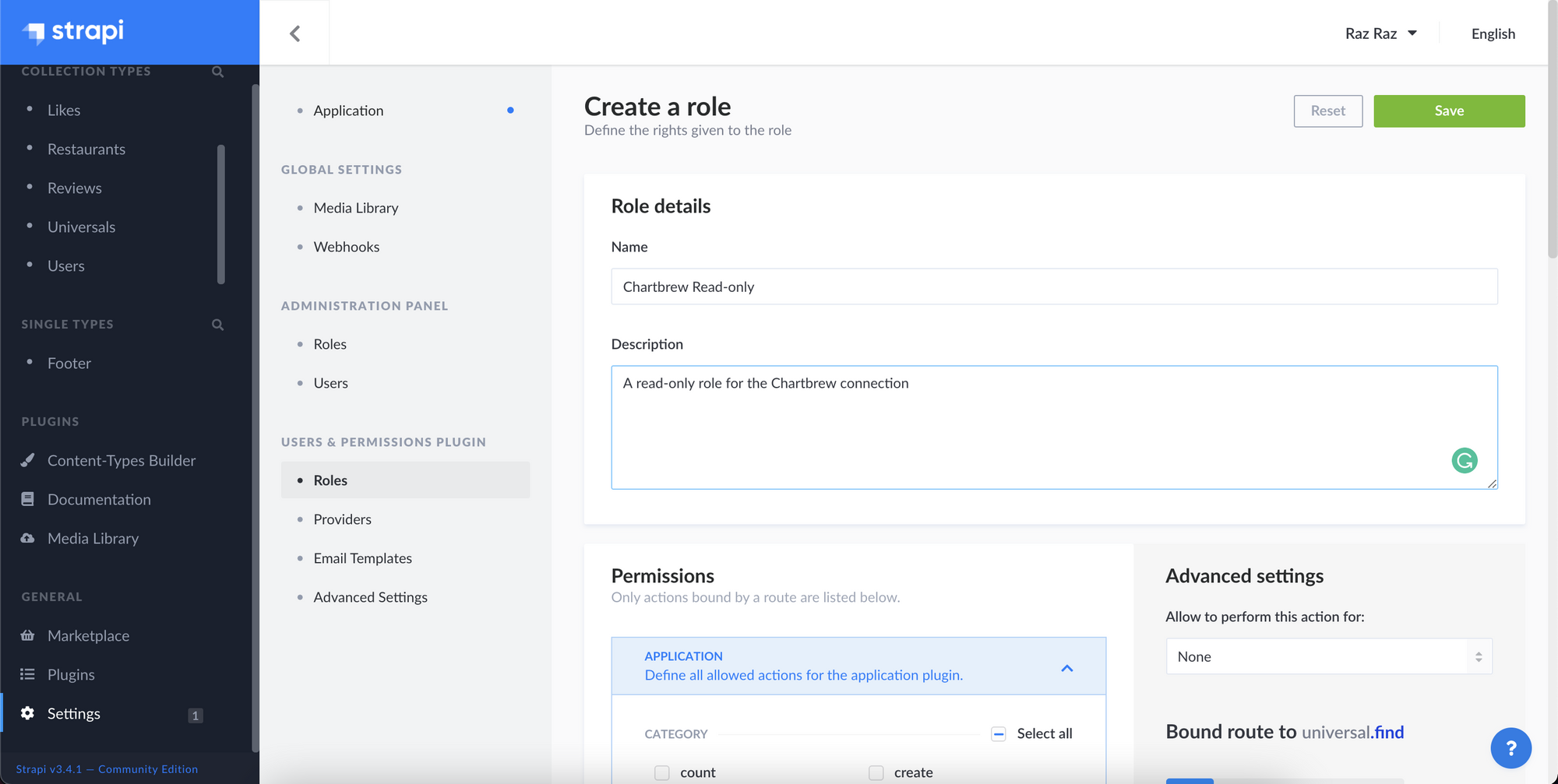The height and width of the screenshot is (784, 1558).
Task: Select Email Templates in the settings menu
Action: [363, 557]
